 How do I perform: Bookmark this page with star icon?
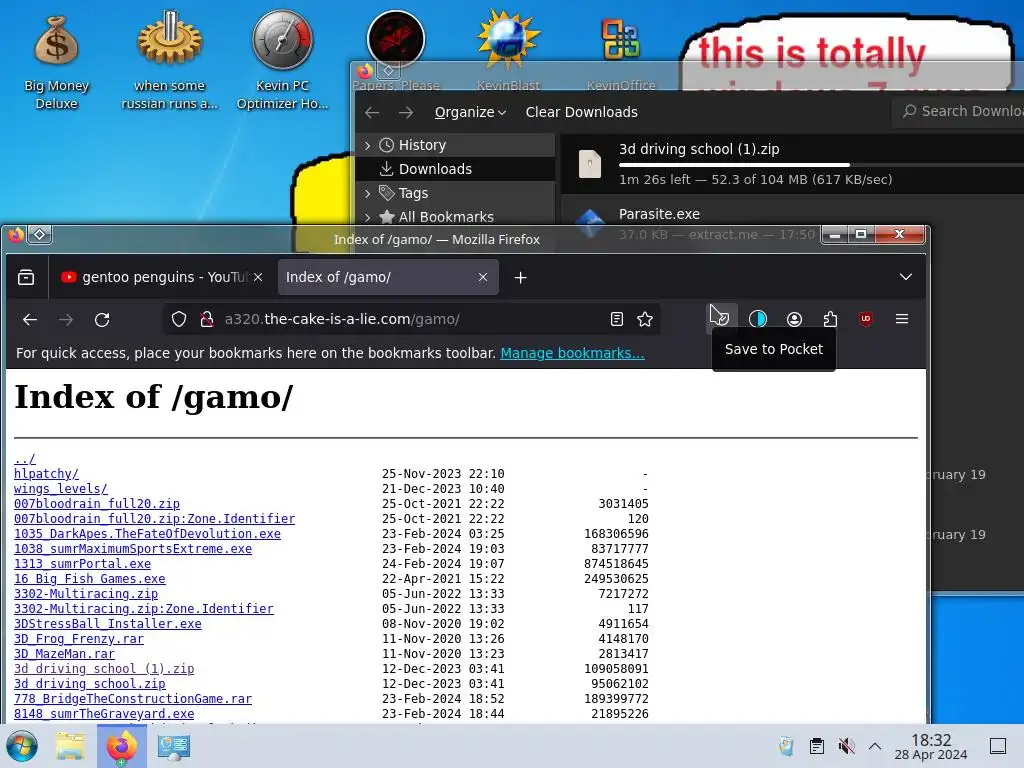pos(645,319)
